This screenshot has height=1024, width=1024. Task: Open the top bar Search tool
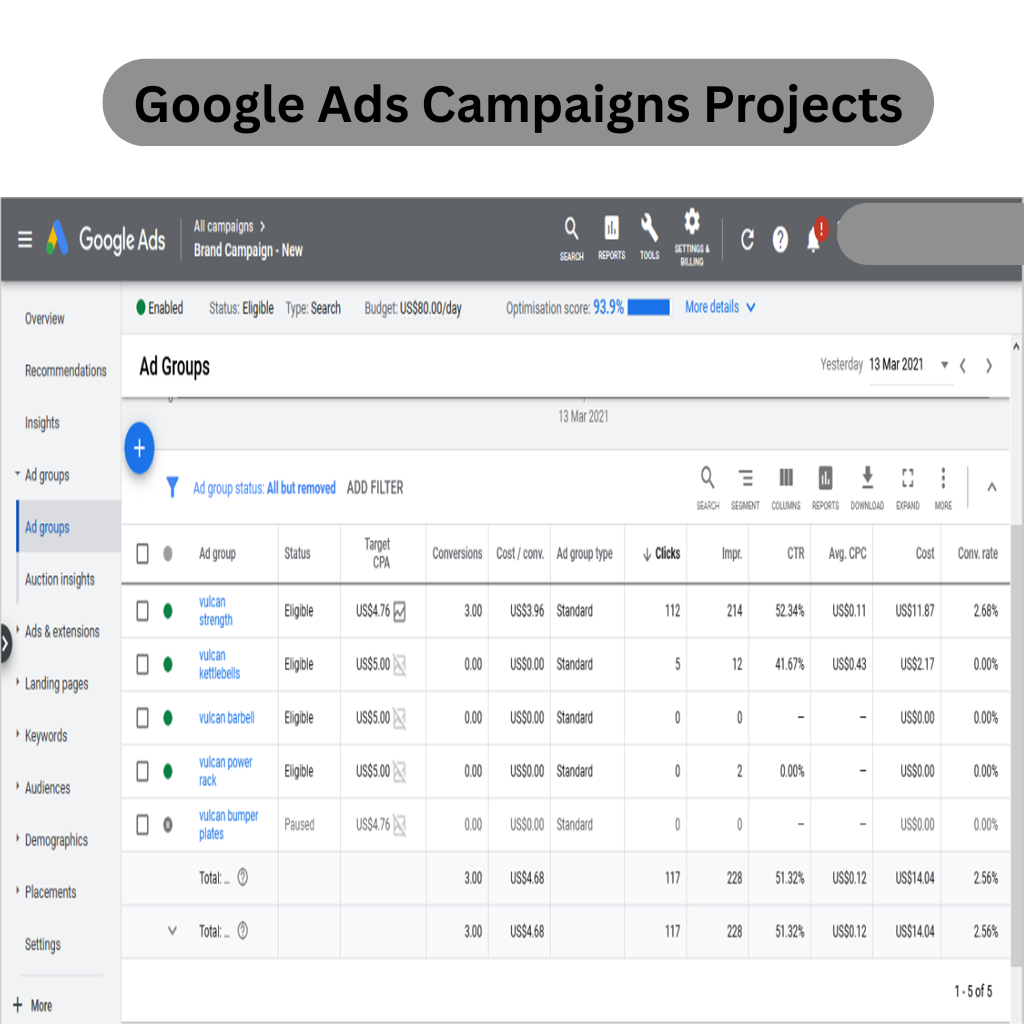(571, 239)
